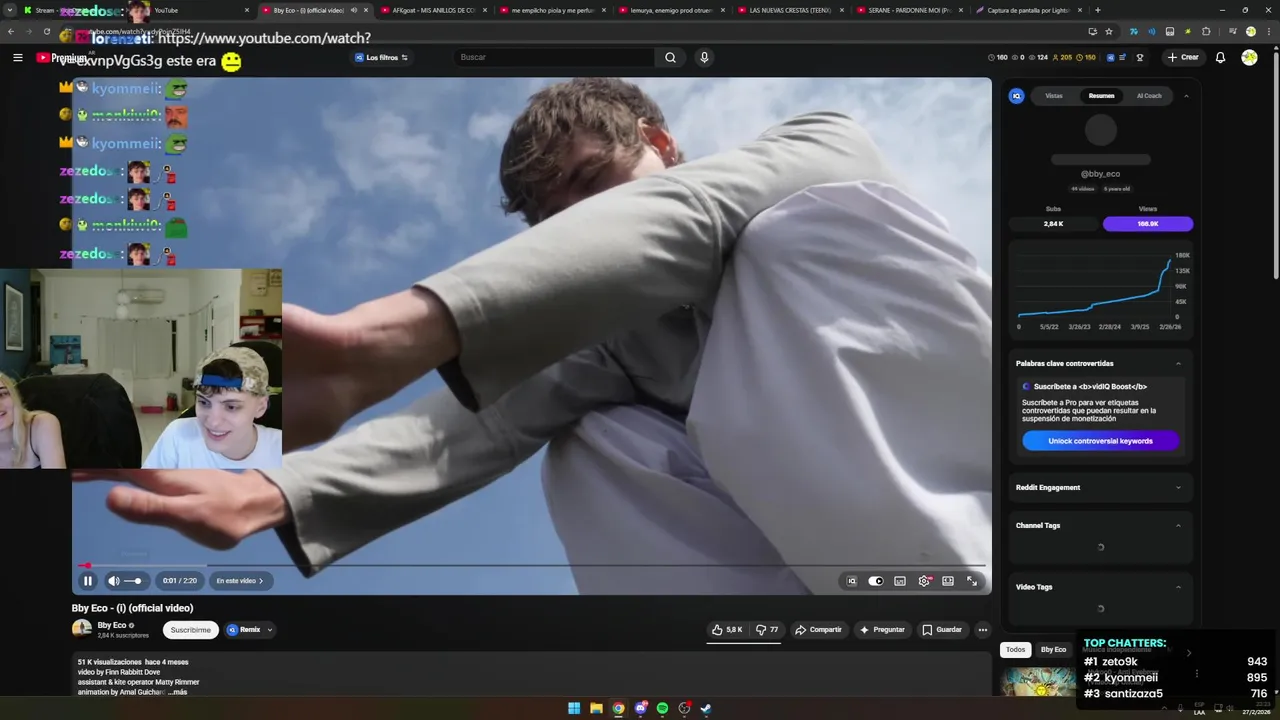Switch to the 'SERANE - PARDONNE MOI' tab
1280x720 pixels.
point(910,10)
